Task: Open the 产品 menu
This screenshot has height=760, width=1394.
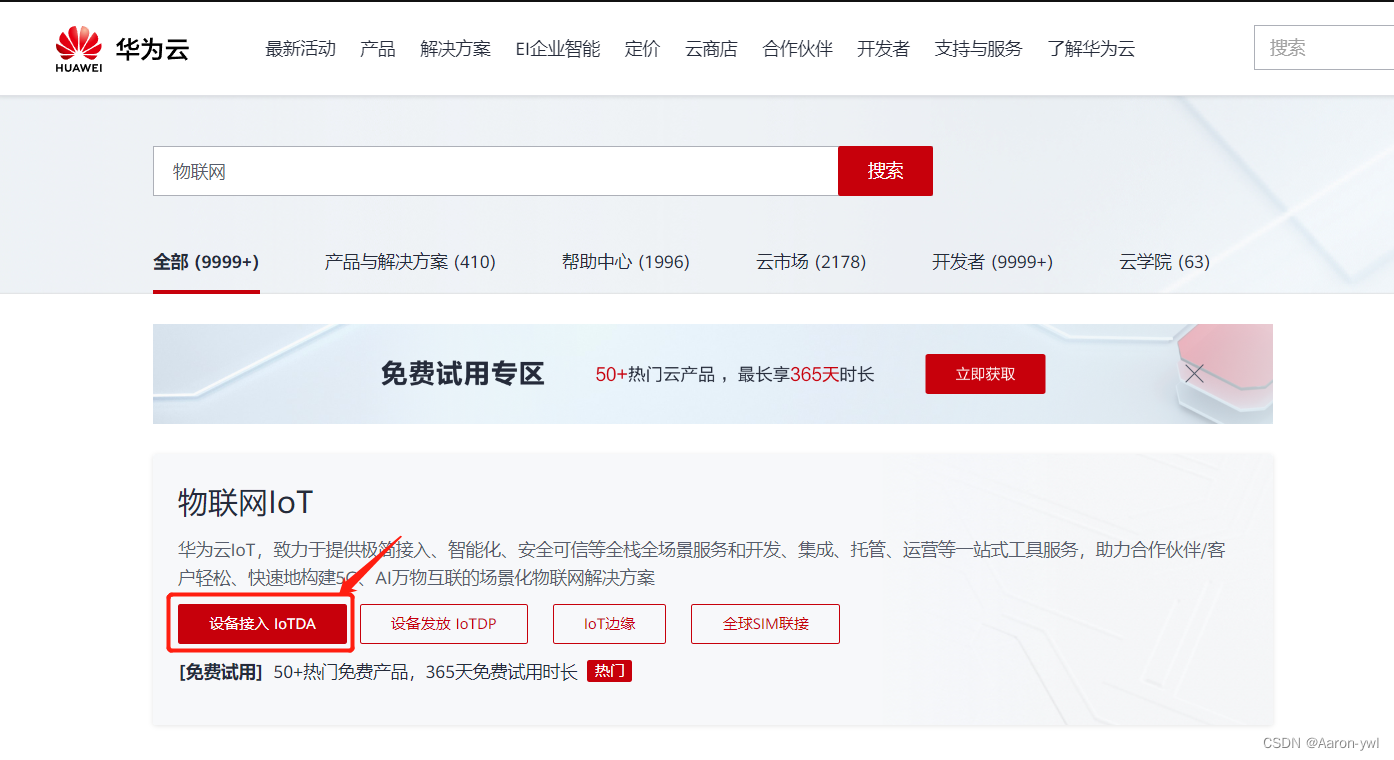Action: [x=378, y=49]
